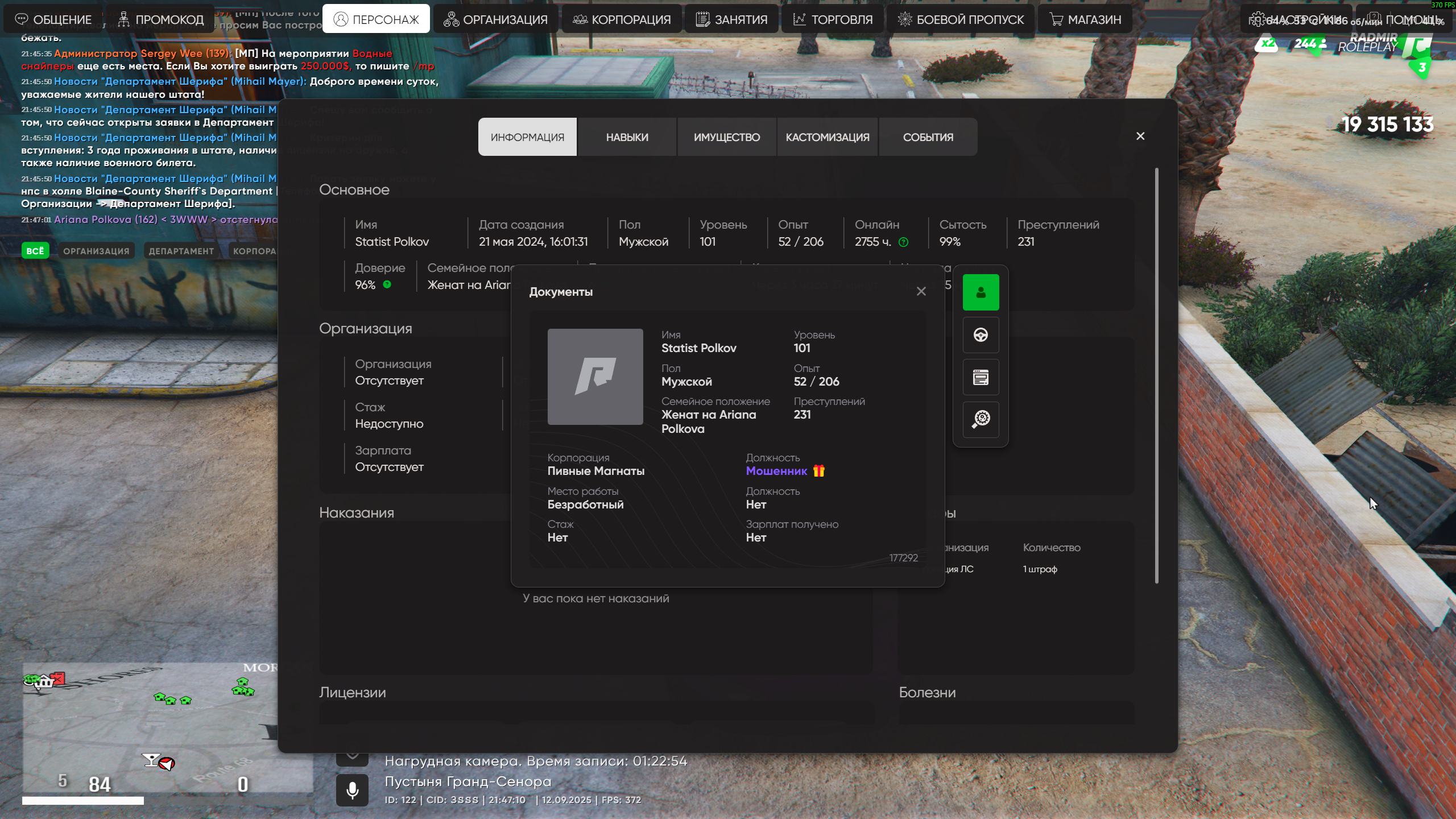Click the money balance 19 315 133
This screenshot has height=819, width=1456.
(x=1388, y=124)
